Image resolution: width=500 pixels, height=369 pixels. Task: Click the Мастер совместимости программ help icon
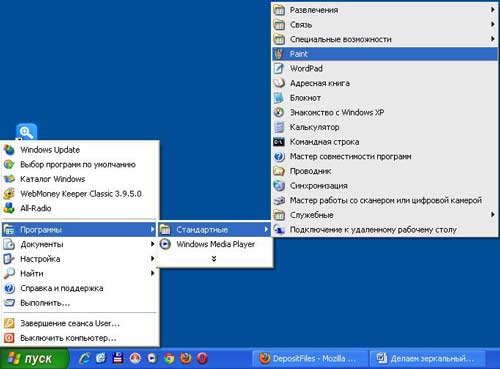[x=279, y=156]
